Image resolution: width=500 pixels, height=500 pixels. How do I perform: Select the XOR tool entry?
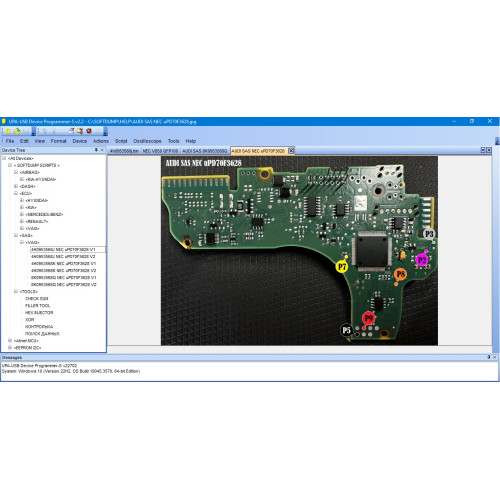pos(30,320)
